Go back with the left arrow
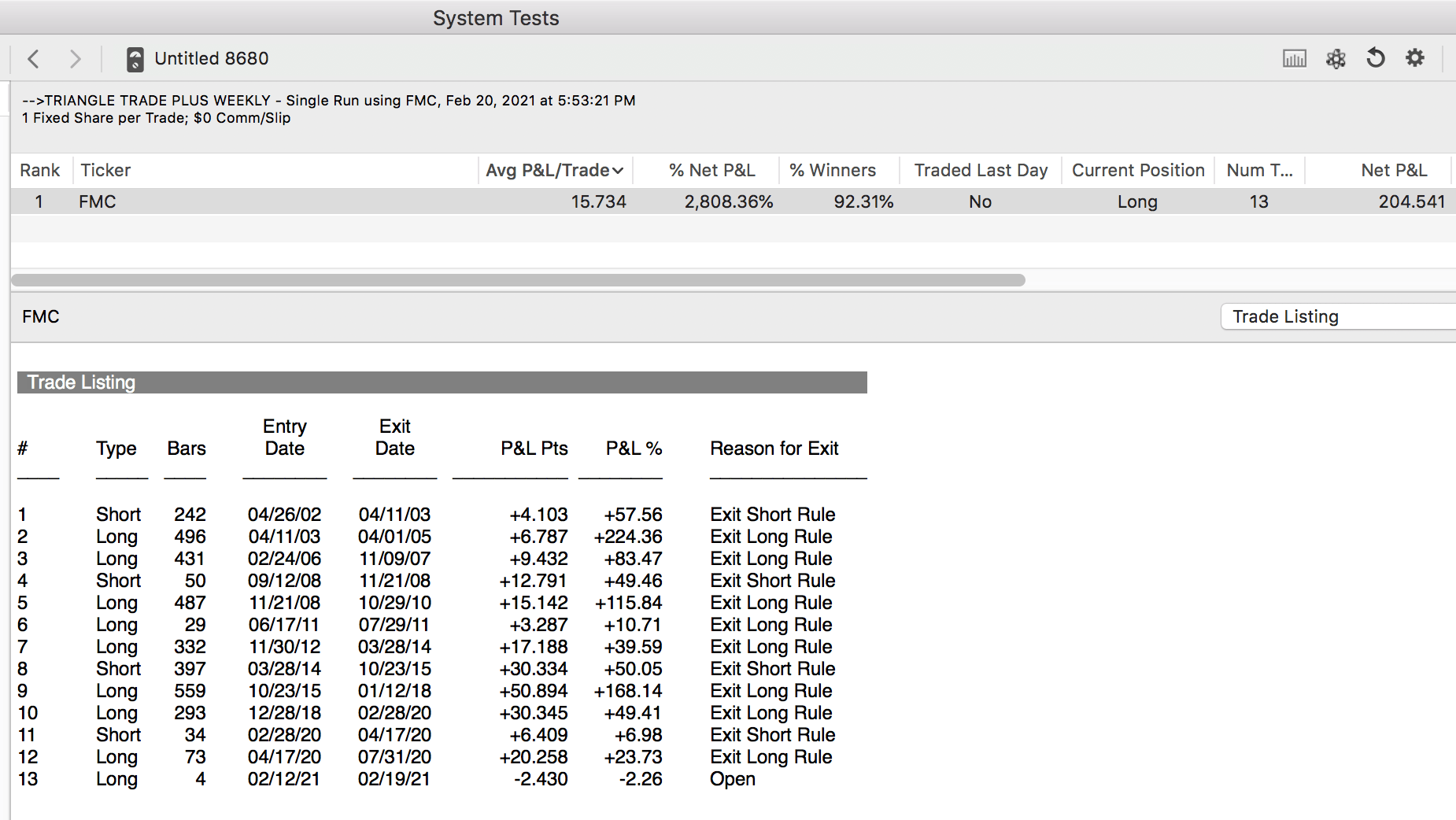 point(34,59)
